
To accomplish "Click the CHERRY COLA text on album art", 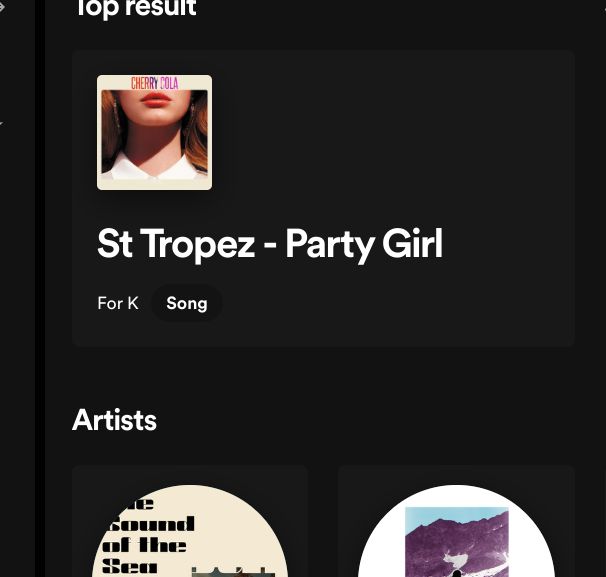I will coord(154,83).
